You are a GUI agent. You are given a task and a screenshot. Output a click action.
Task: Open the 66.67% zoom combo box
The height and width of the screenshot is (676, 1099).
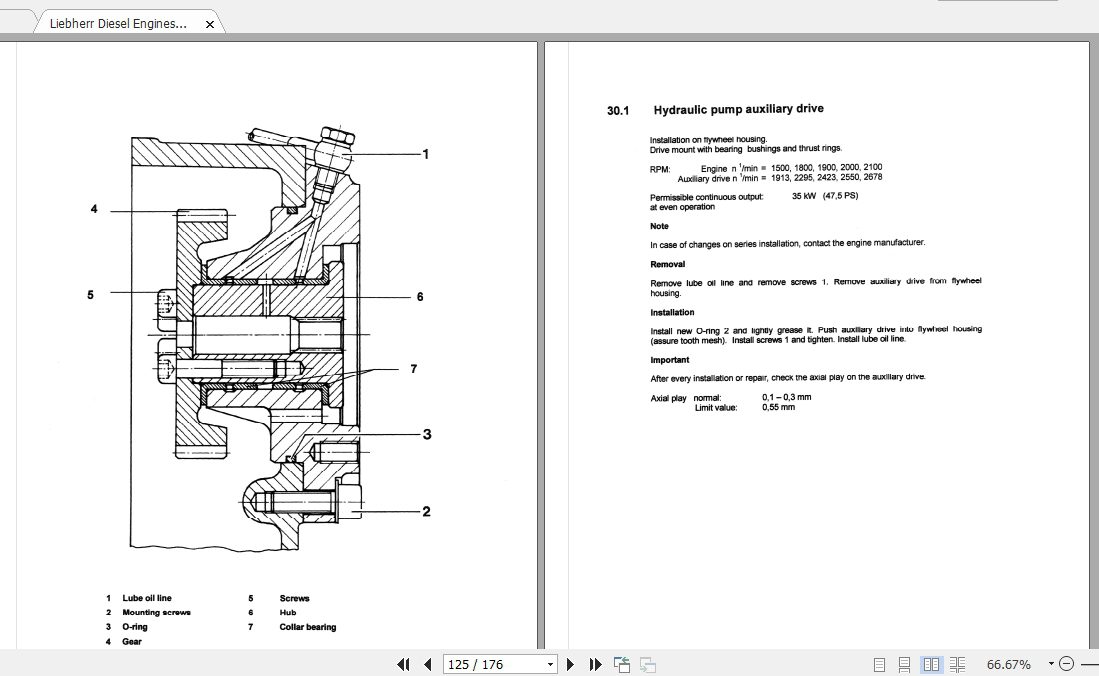(x=1007, y=663)
